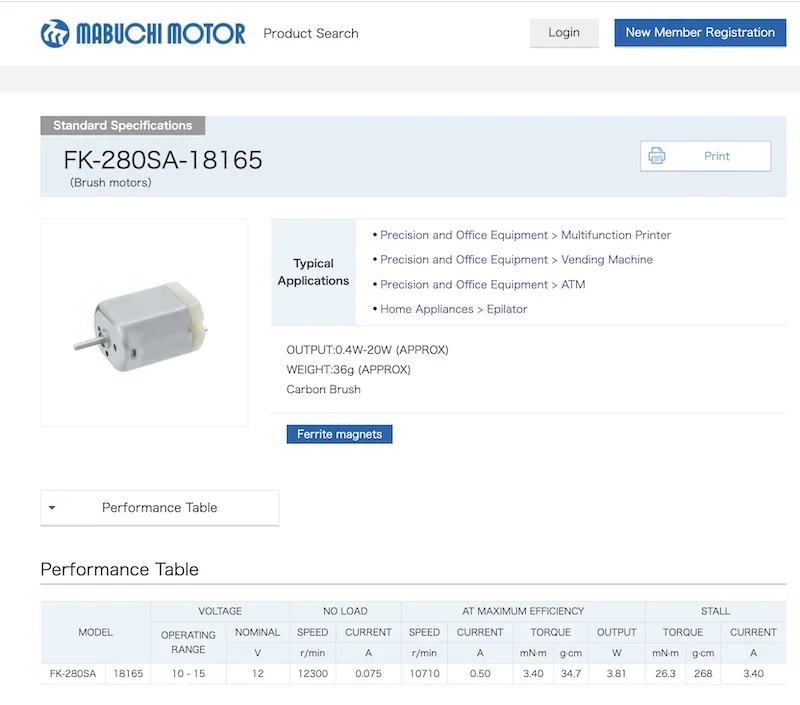Click the 18165 model number cell
This screenshot has width=800, height=705.
(x=128, y=673)
